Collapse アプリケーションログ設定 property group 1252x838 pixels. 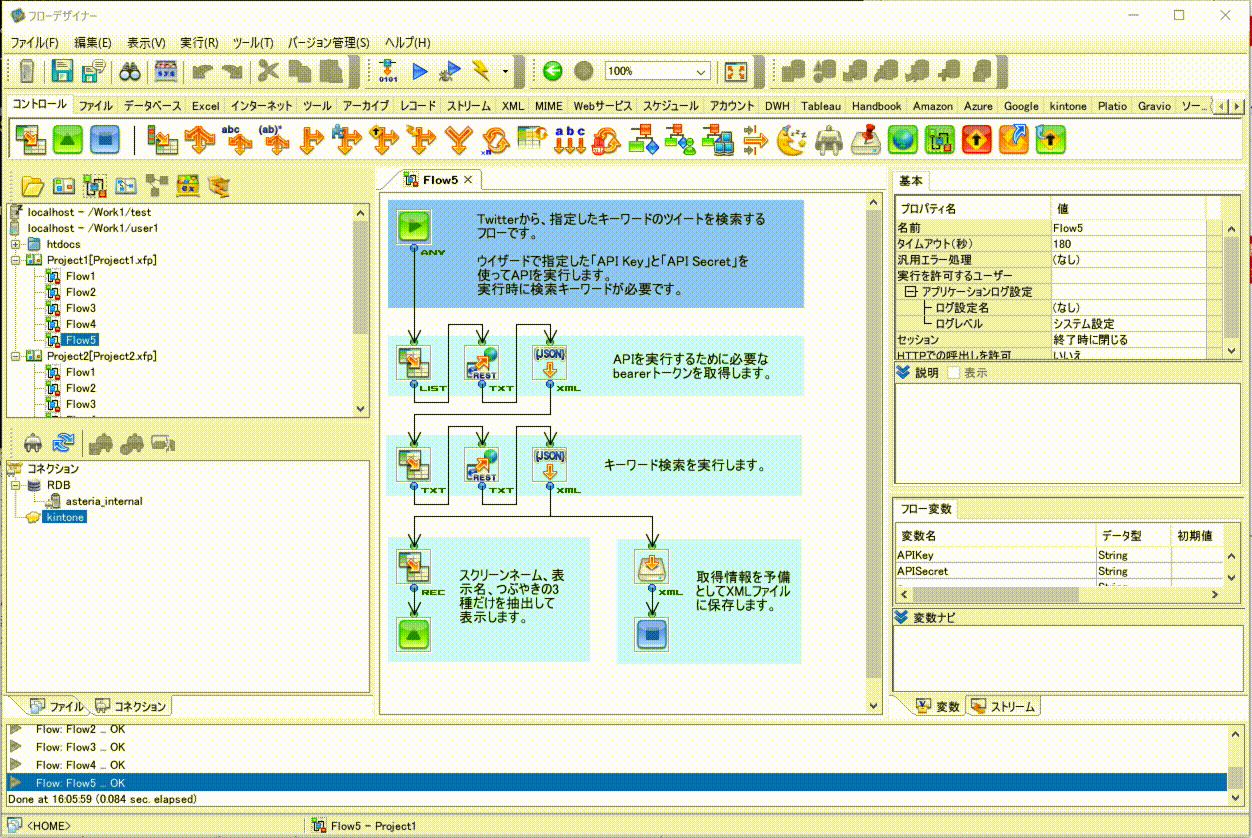[x=910, y=292]
